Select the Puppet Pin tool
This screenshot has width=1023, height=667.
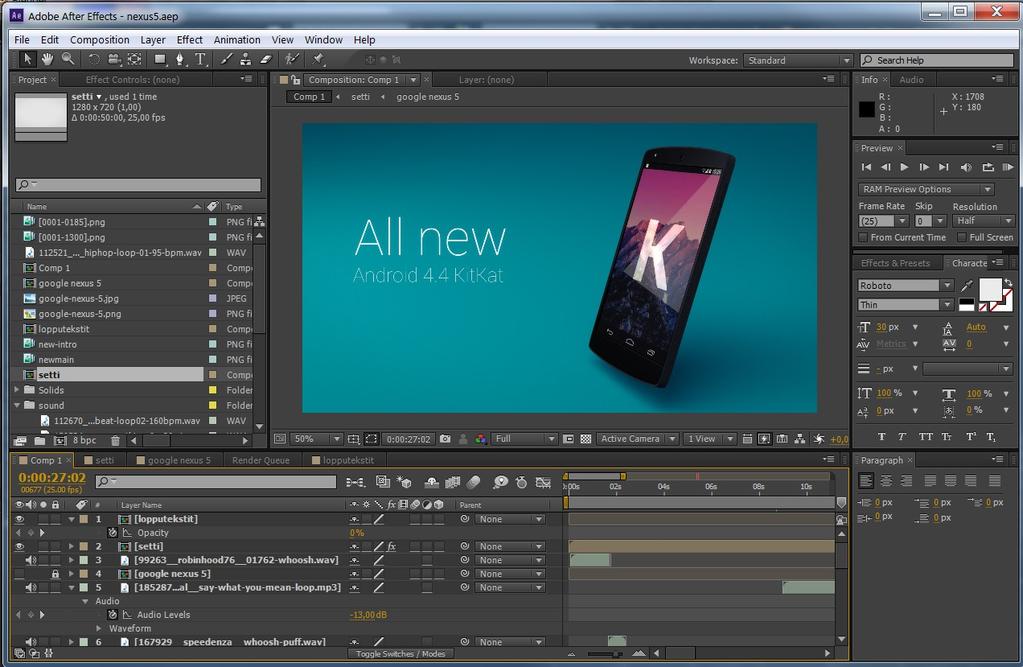(318, 59)
